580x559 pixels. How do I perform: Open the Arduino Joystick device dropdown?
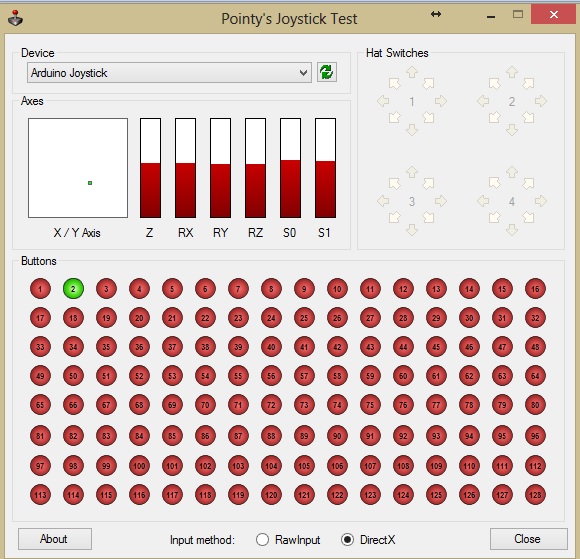click(169, 73)
